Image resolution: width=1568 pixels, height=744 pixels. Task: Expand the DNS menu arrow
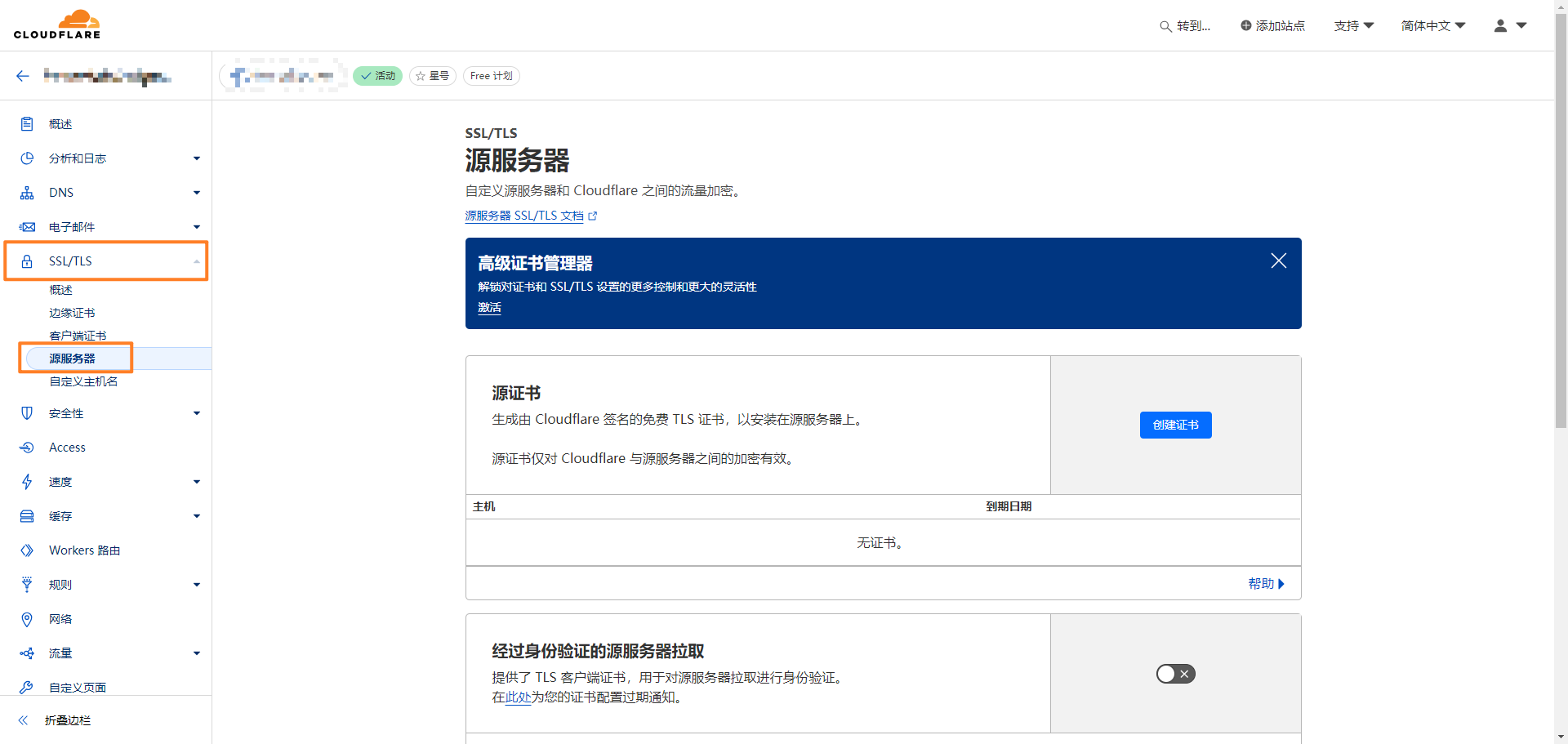pyautogui.click(x=197, y=193)
